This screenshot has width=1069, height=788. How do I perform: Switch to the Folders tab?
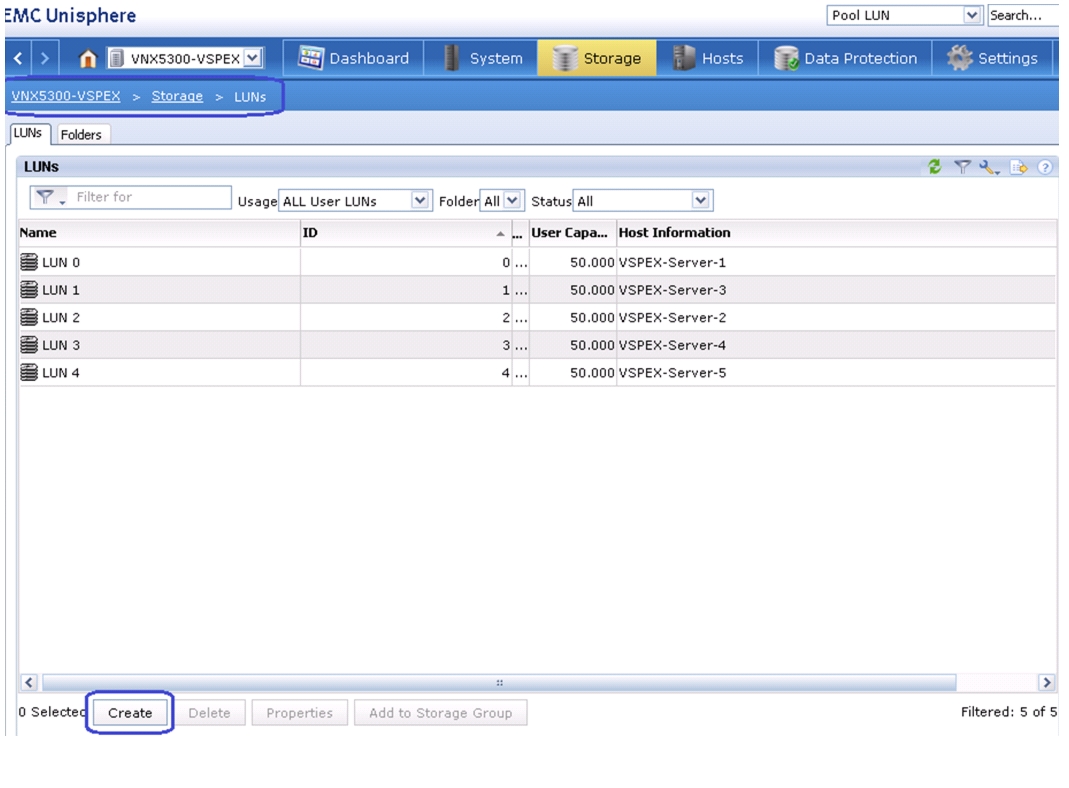[81, 134]
